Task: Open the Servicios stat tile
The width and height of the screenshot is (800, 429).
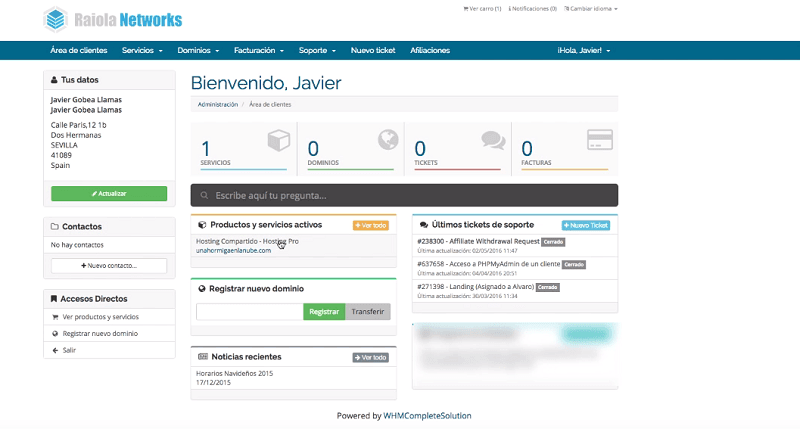Action: point(243,149)
